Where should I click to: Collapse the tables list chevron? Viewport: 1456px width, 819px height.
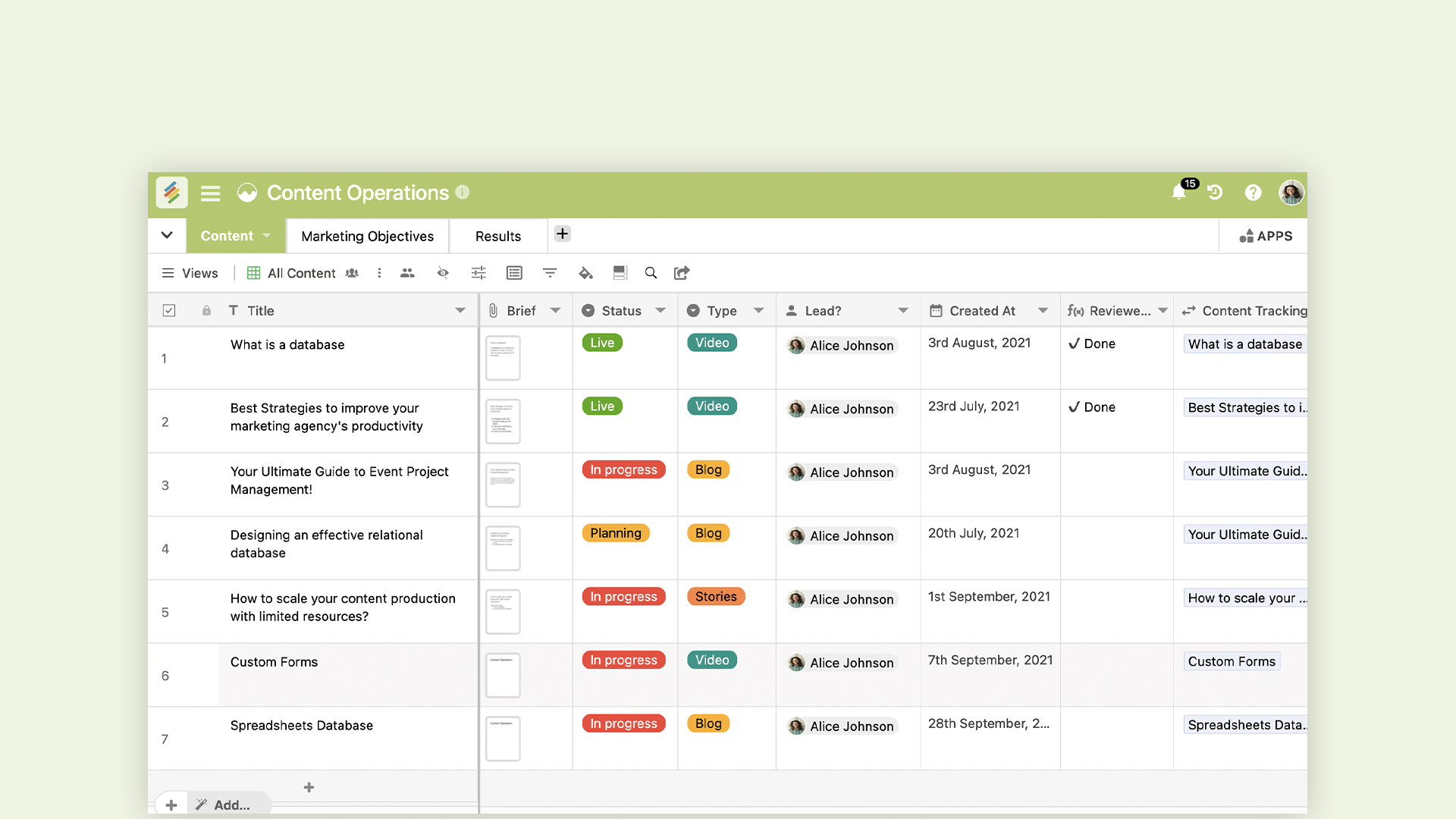(x=167, y=236)
